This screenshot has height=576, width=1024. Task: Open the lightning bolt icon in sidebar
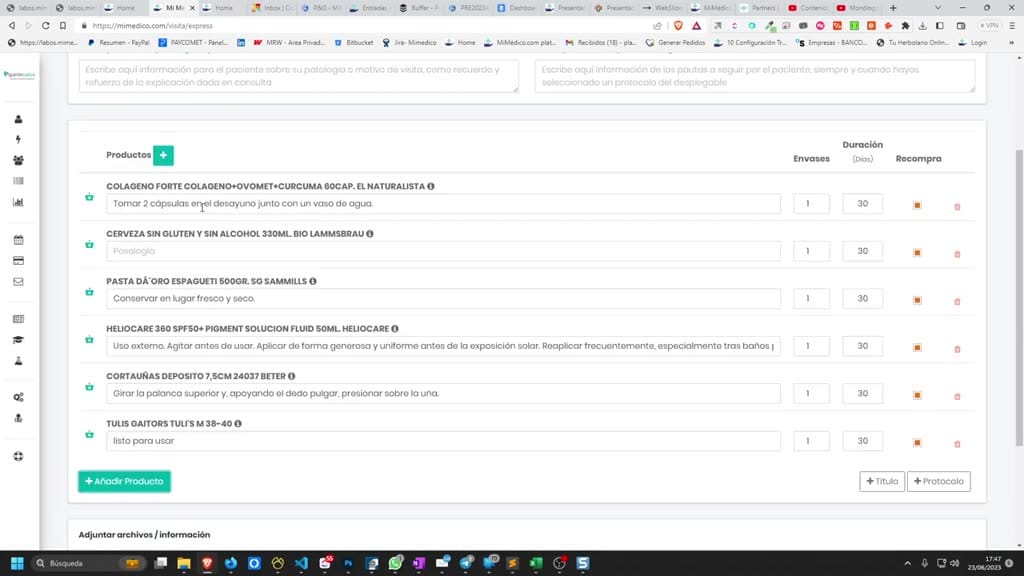pos(18,139)
